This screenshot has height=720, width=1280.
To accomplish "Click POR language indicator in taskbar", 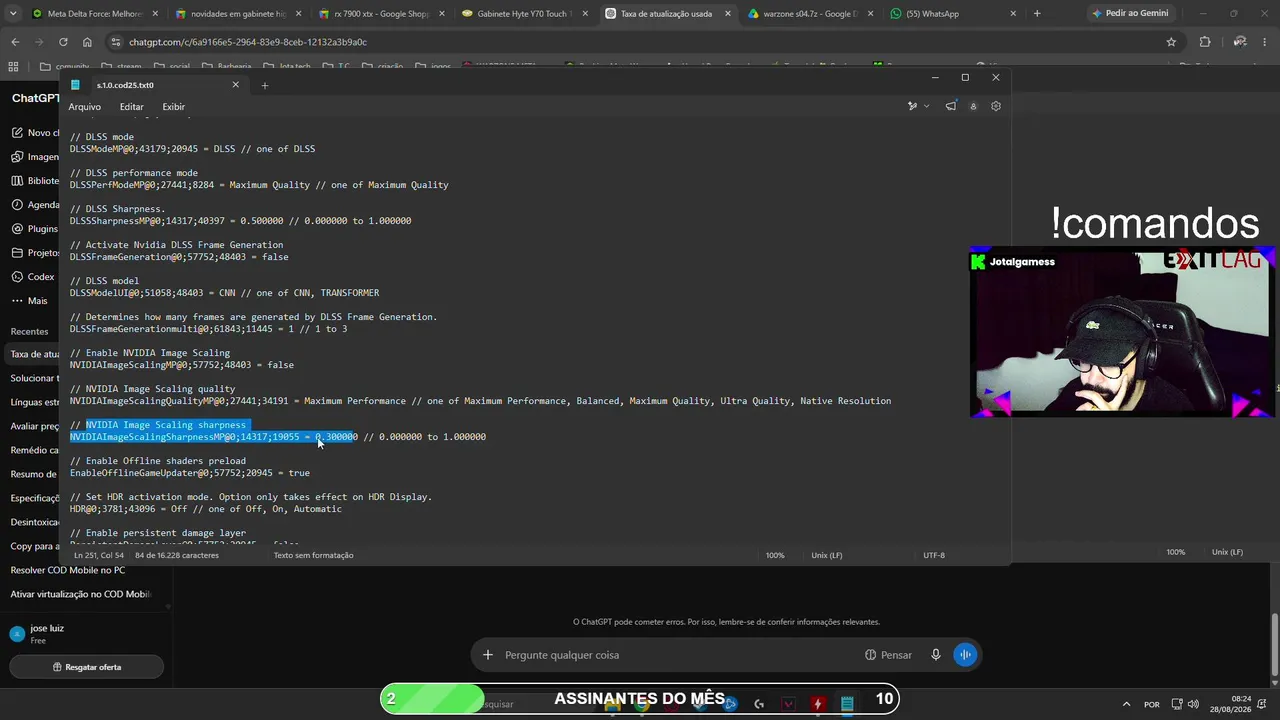I will 1152,704.
